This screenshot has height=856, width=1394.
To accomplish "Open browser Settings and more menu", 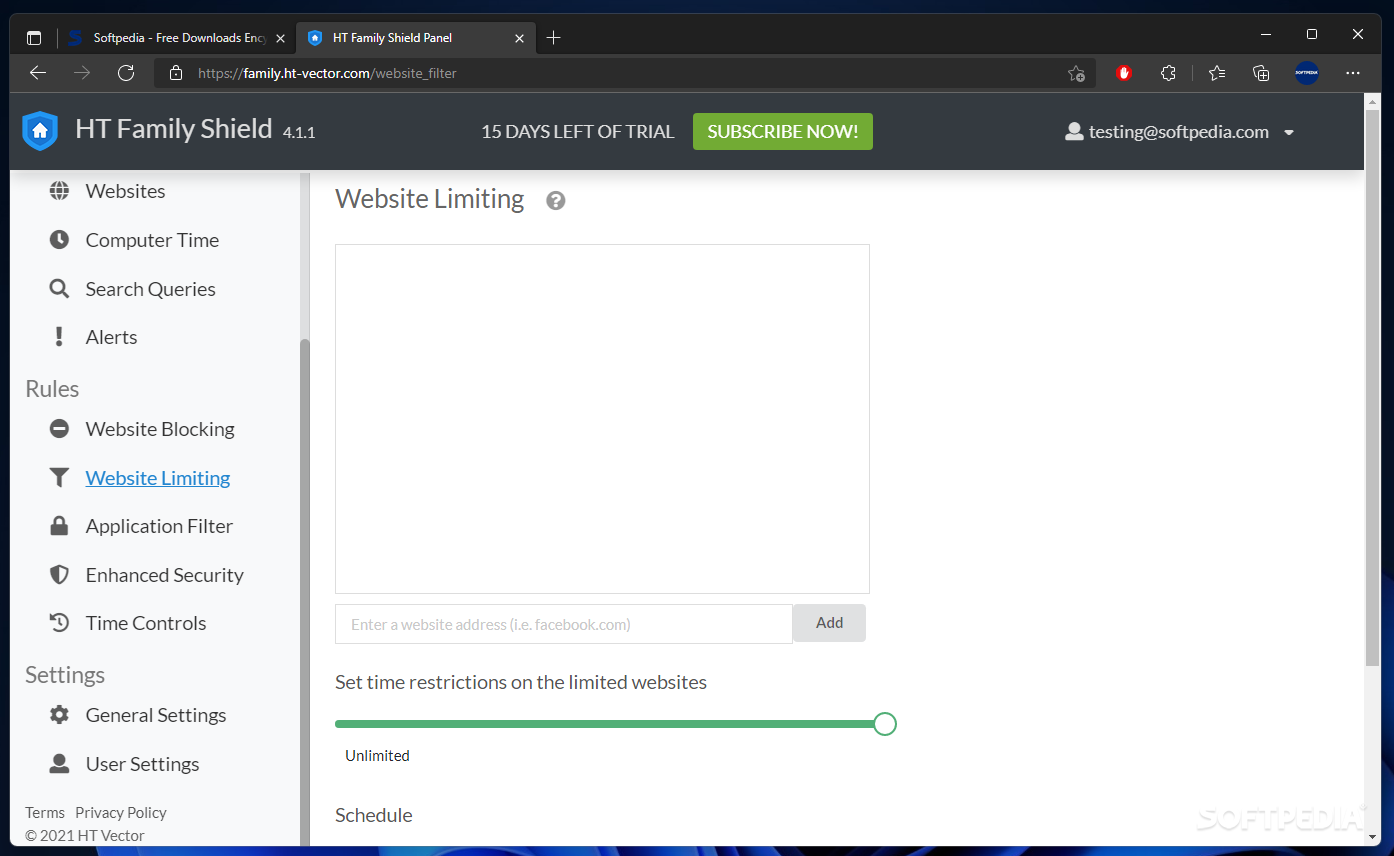I will 1353,73.
